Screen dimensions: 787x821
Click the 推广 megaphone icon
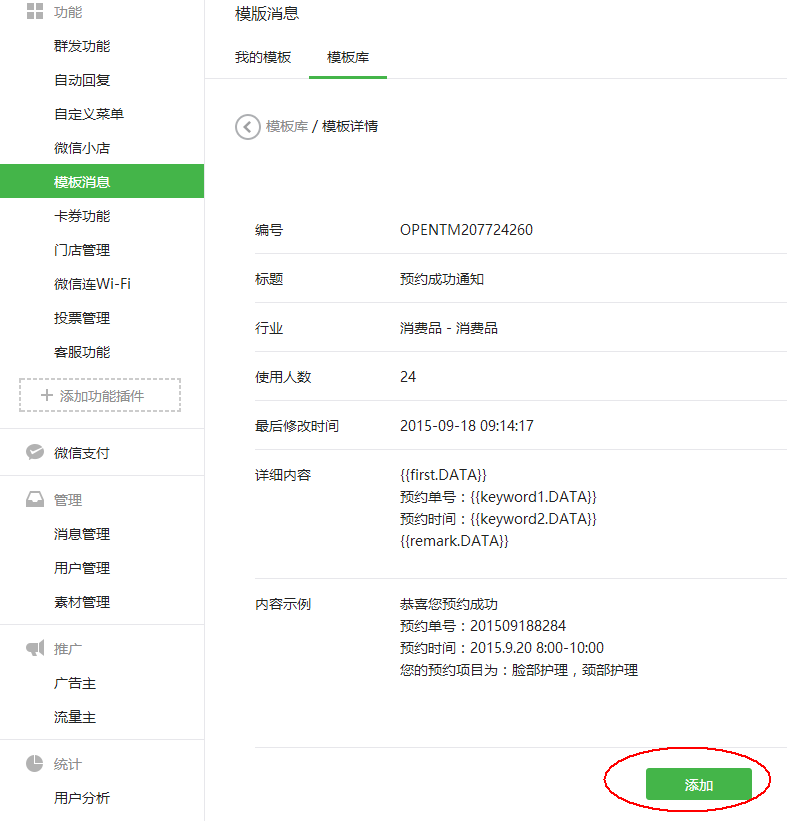[x=35, y=648]
